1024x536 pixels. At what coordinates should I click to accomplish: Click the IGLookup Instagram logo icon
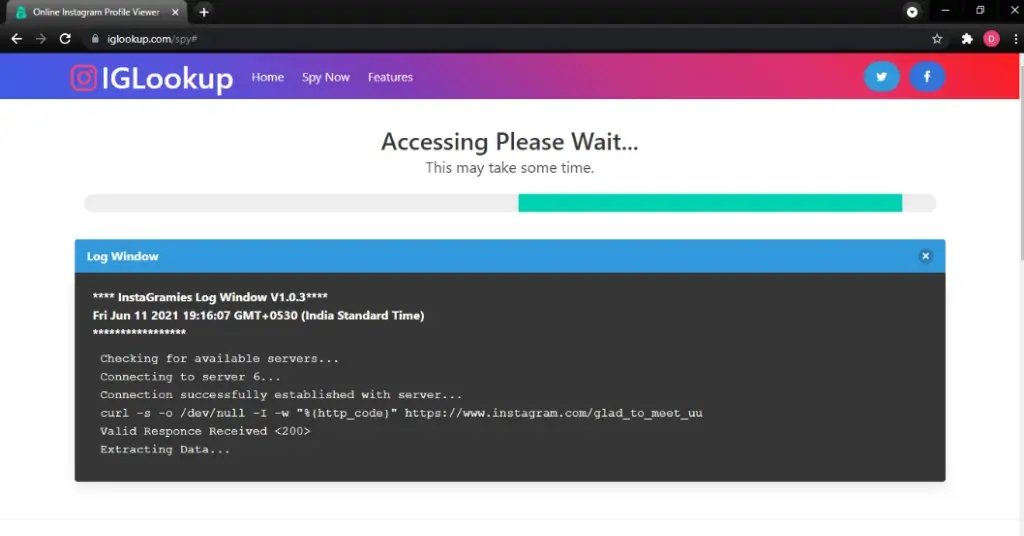click(84, 78)
